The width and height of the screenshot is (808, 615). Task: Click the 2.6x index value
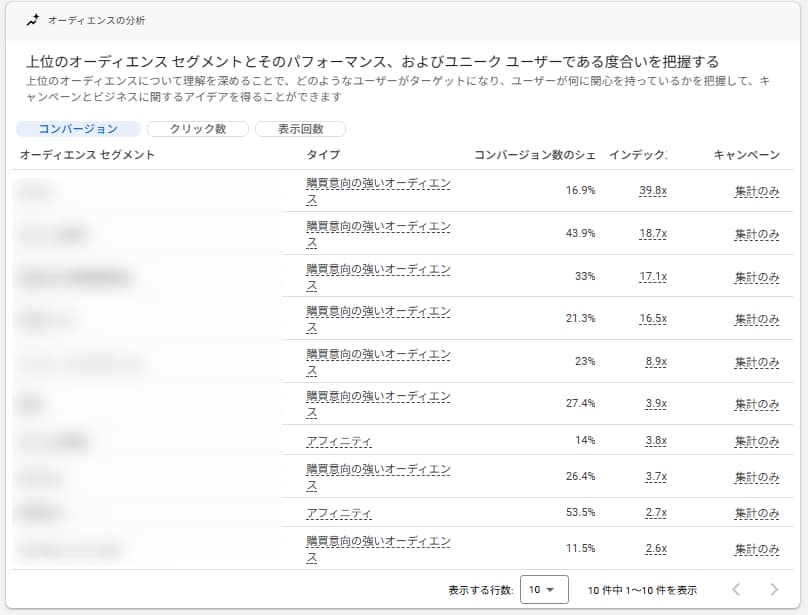[x=656, y=549]
